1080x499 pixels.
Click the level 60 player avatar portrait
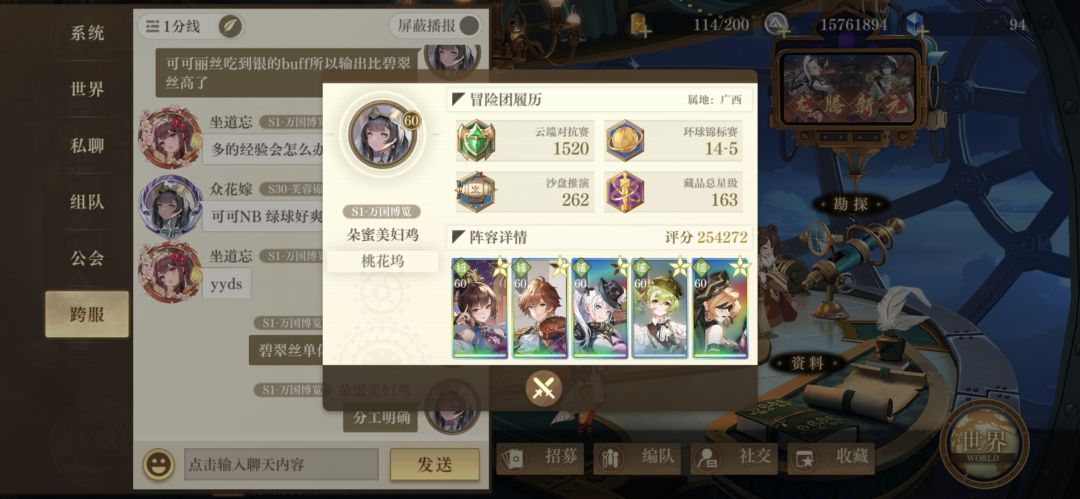click(380, 133)
